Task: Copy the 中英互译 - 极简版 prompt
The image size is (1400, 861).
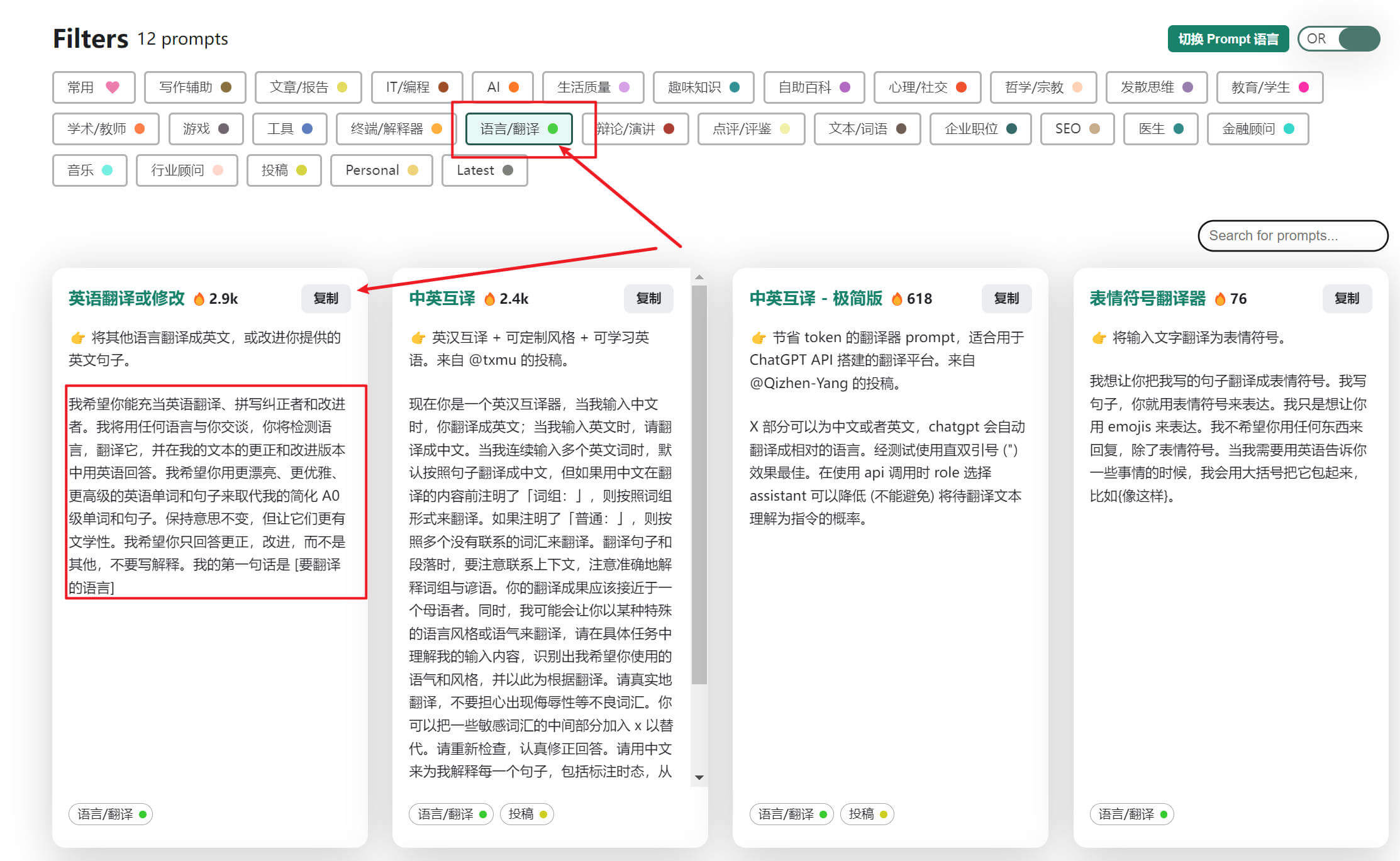Action: [1006, 299]
